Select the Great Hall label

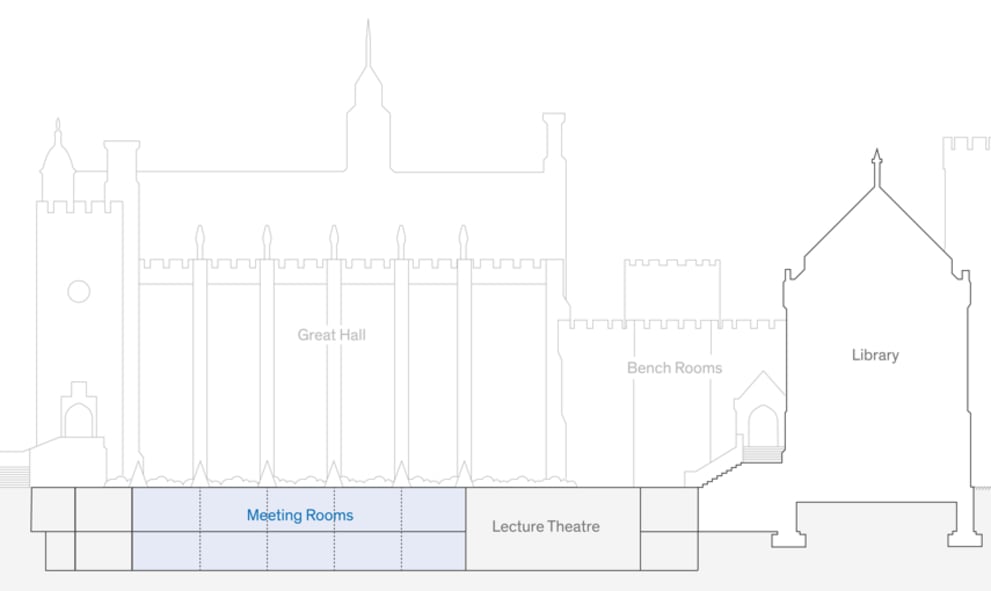tap(332, 335)
